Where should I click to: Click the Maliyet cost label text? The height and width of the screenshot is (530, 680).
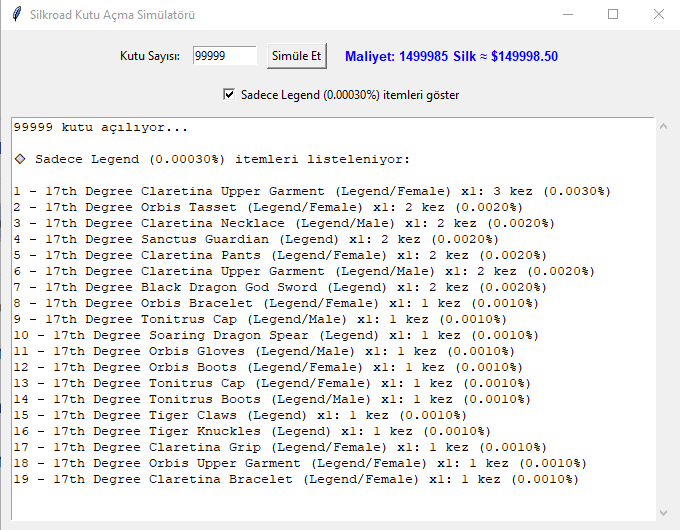point(451,57)
